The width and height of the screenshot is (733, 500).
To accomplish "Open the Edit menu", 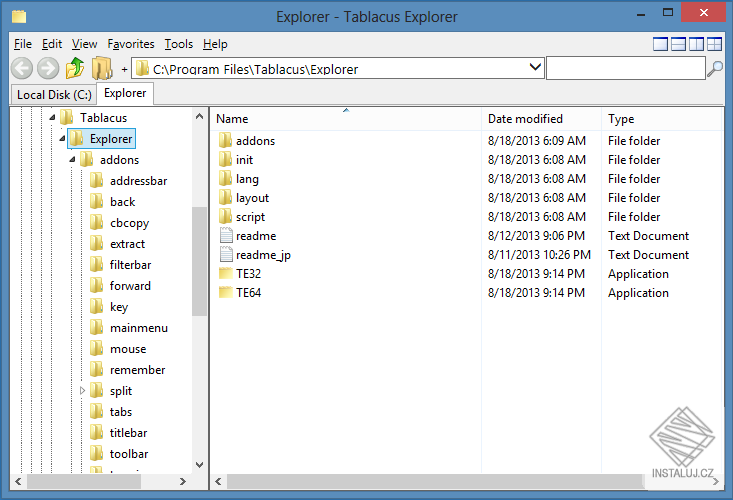I will [52, 44].
